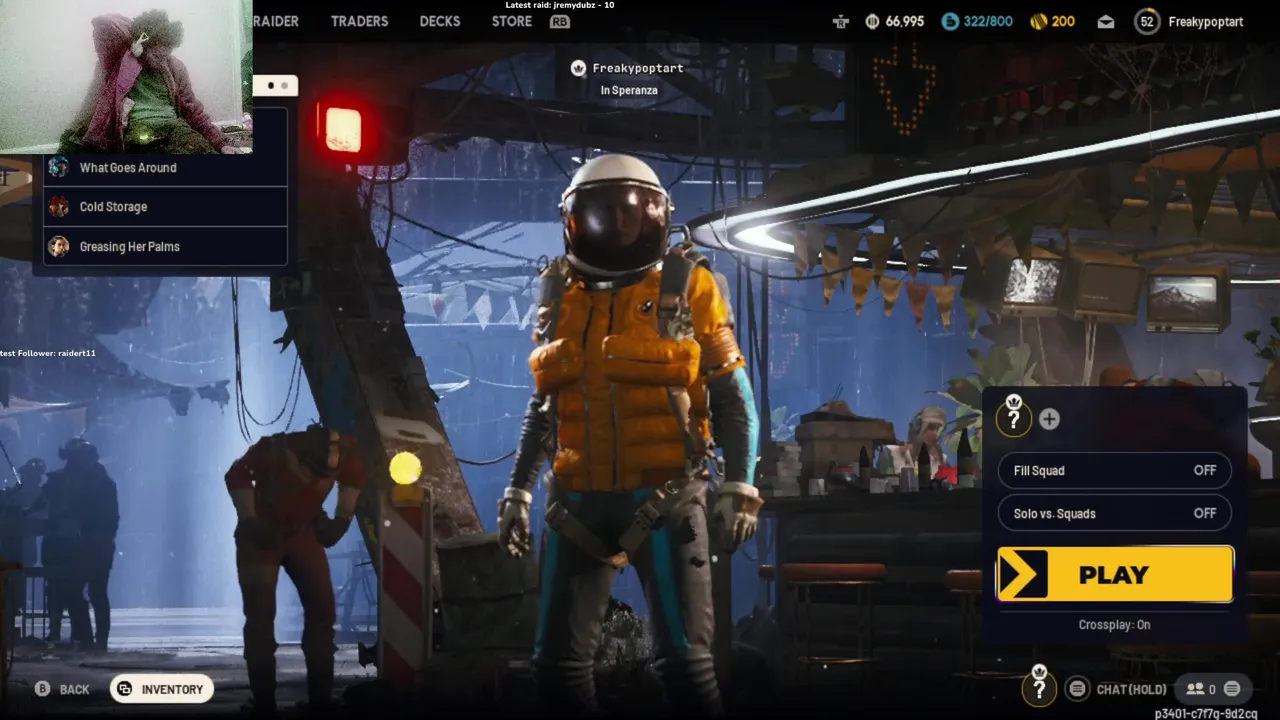Open the mail envelope icon
The height and width of the screenshot is (720, 1280).
(1106, 22)
